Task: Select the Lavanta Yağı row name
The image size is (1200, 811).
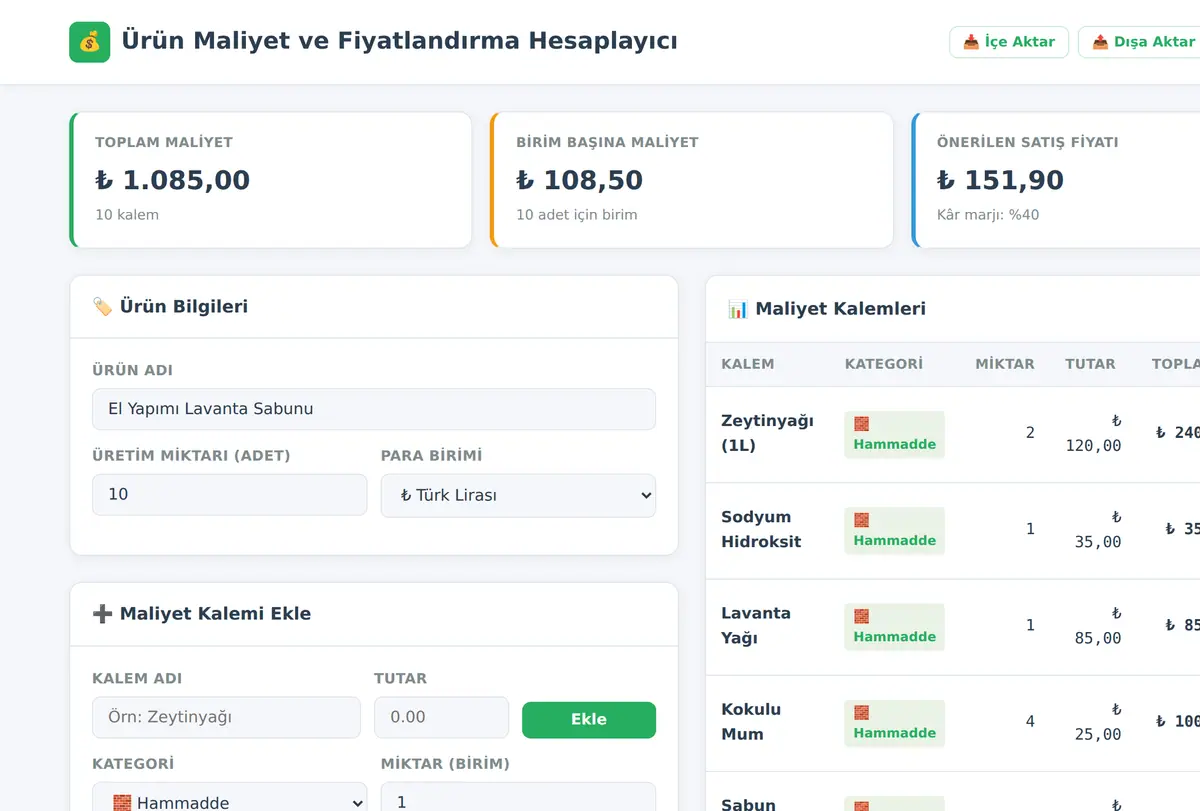Action: [756, 625]
